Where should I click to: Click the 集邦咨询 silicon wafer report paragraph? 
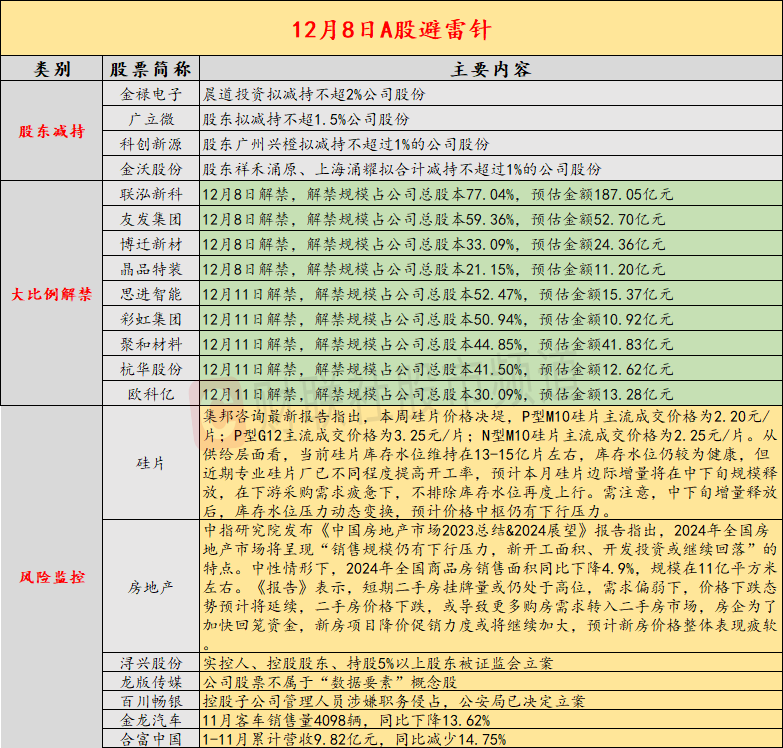(490, 463)
